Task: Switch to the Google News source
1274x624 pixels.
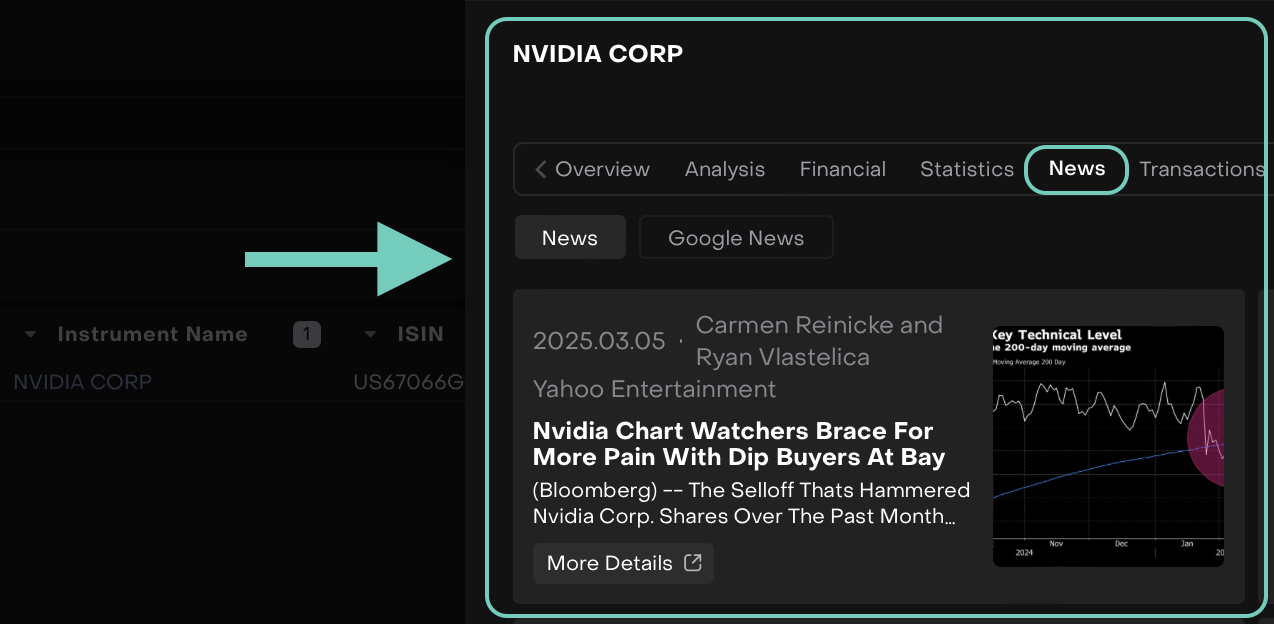Action: click(735, 238)
